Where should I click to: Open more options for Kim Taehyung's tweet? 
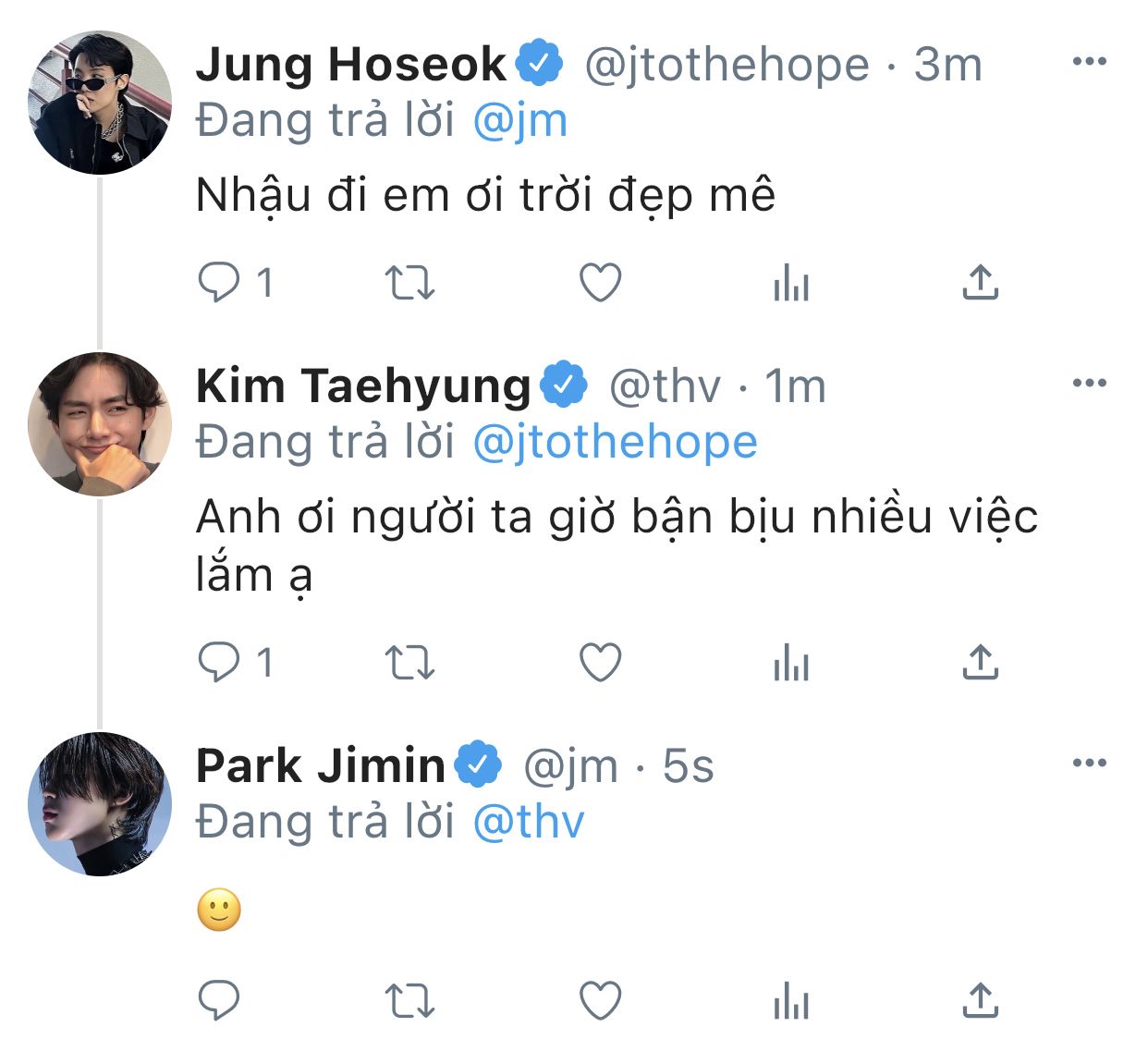click(x=1089, y=383)
